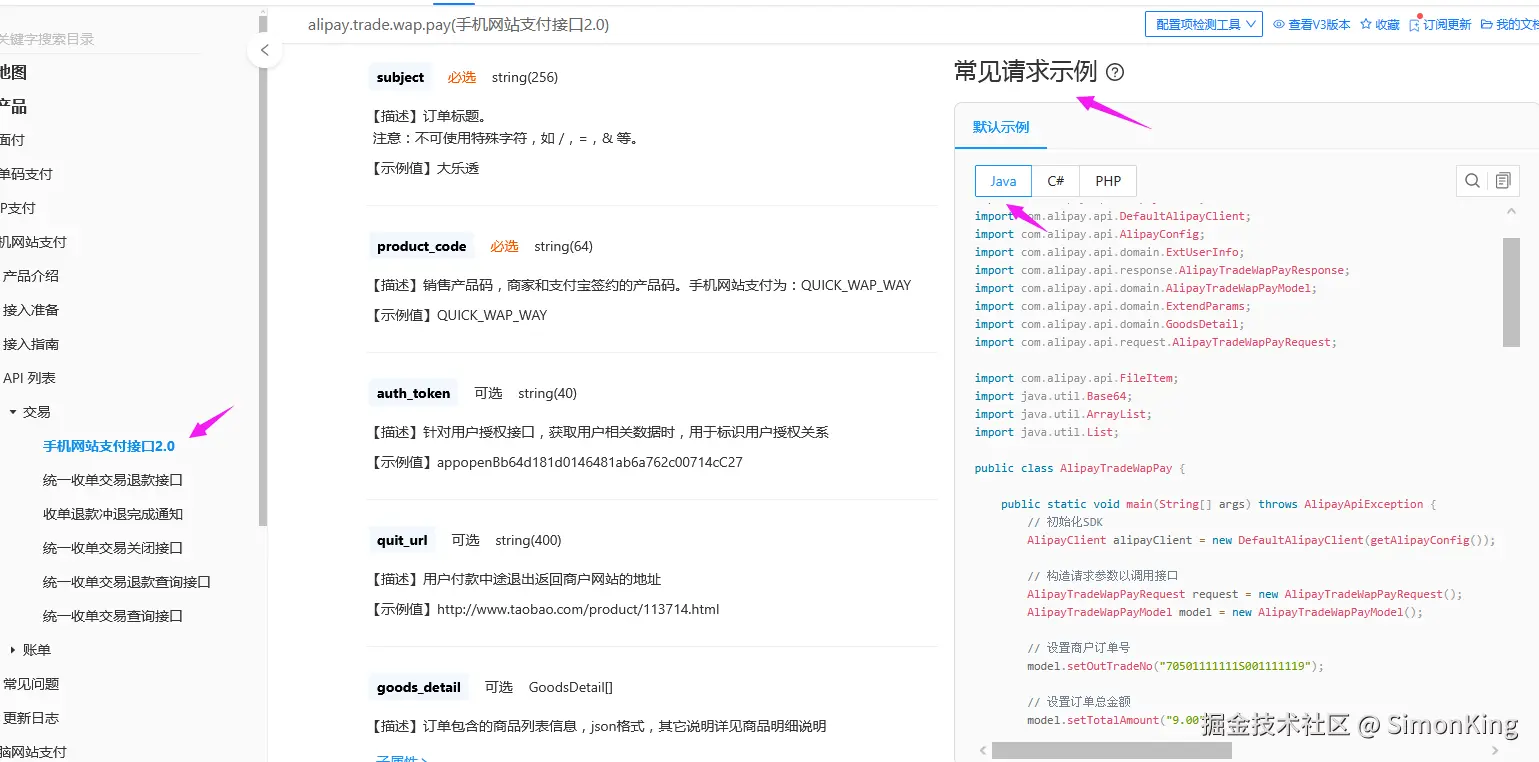1539x762 pixels.
Task: Select the C# code tab
Action: tap(1056, 181)
